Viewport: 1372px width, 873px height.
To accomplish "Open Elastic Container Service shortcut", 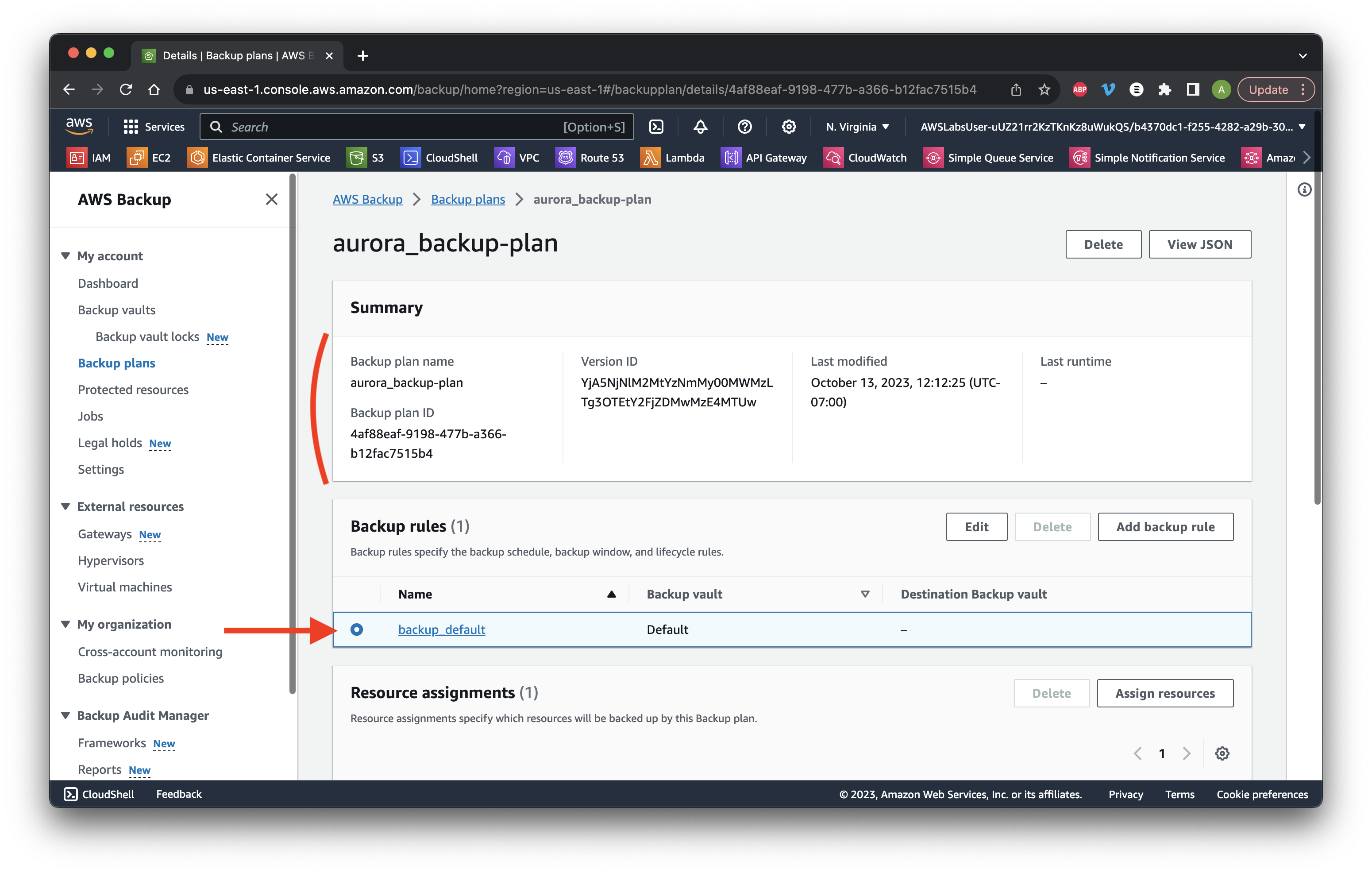I will (x=259, y=157).
